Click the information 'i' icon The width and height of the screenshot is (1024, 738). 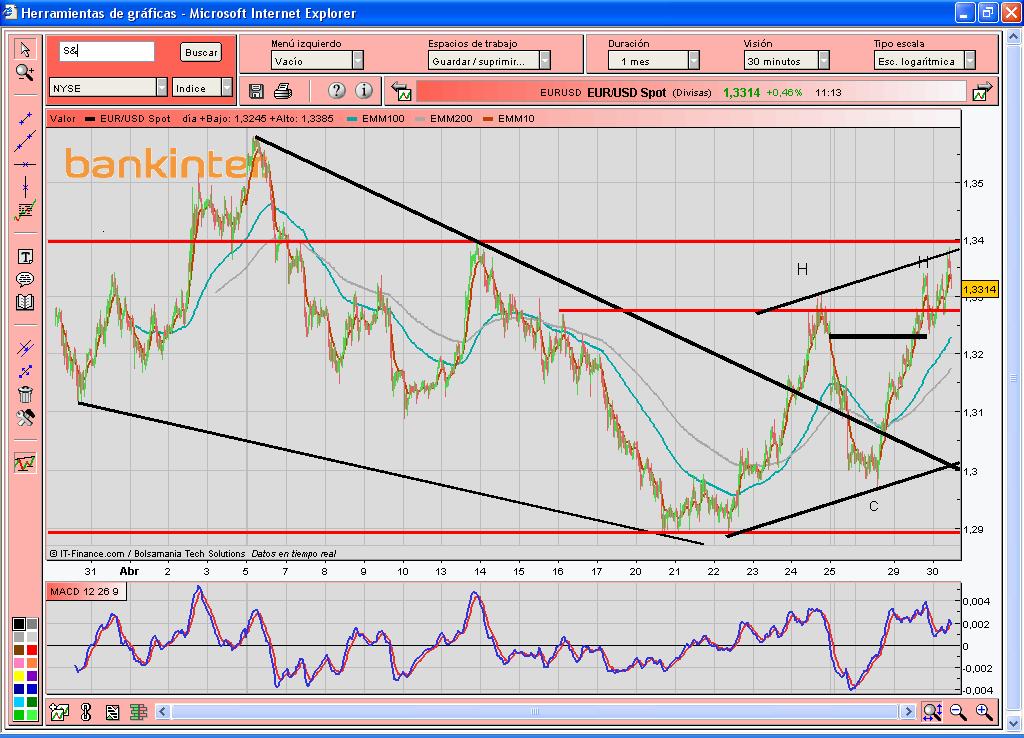tap(364, 91)
